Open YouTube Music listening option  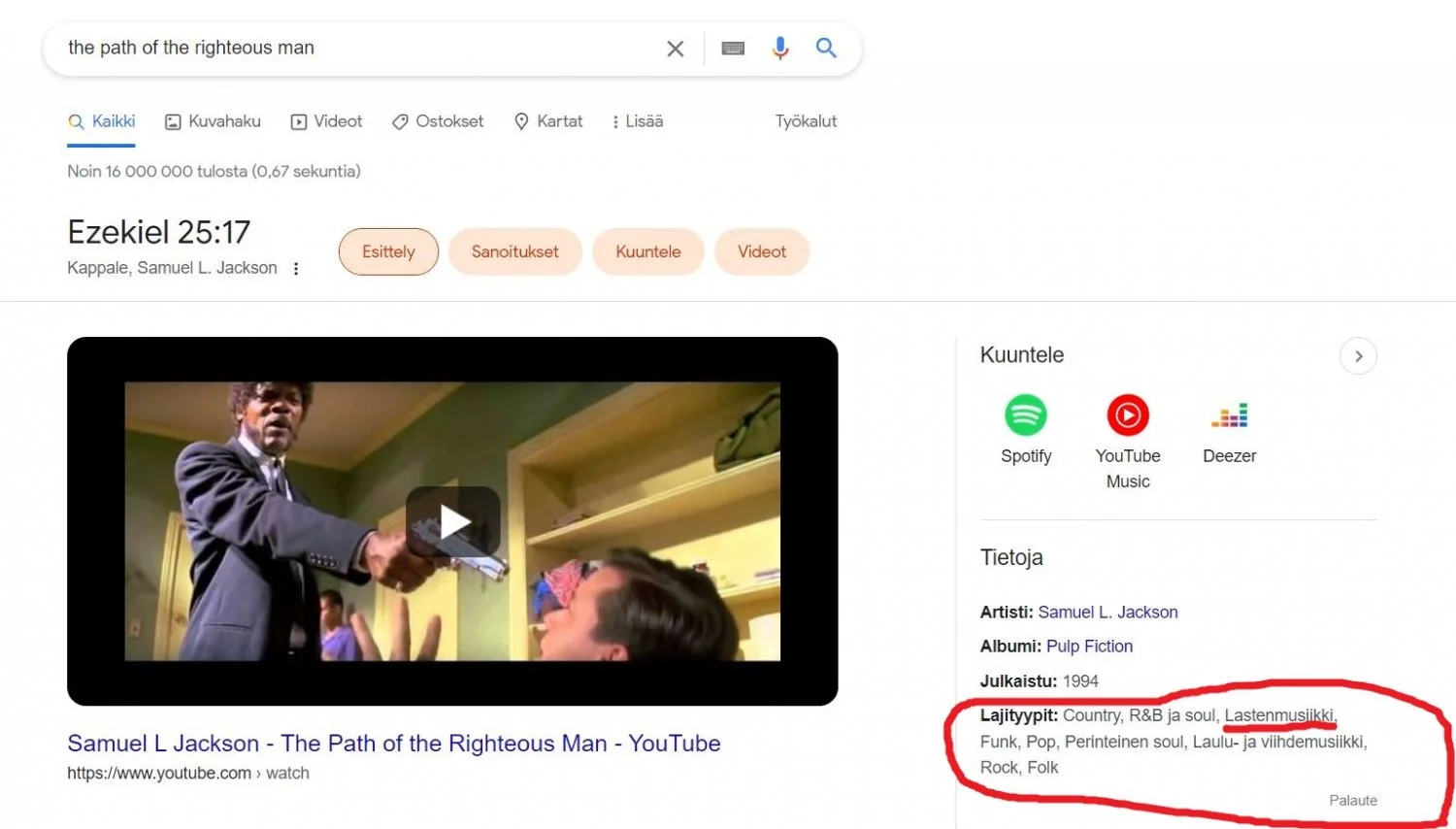[1128, 415]
